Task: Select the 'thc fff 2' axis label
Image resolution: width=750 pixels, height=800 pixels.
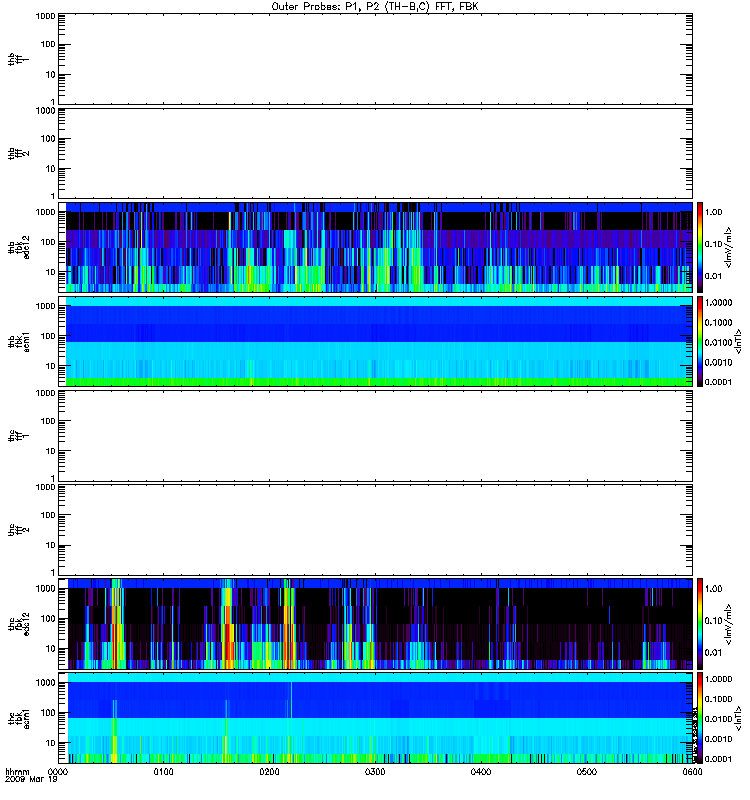Action: (18, 530)
